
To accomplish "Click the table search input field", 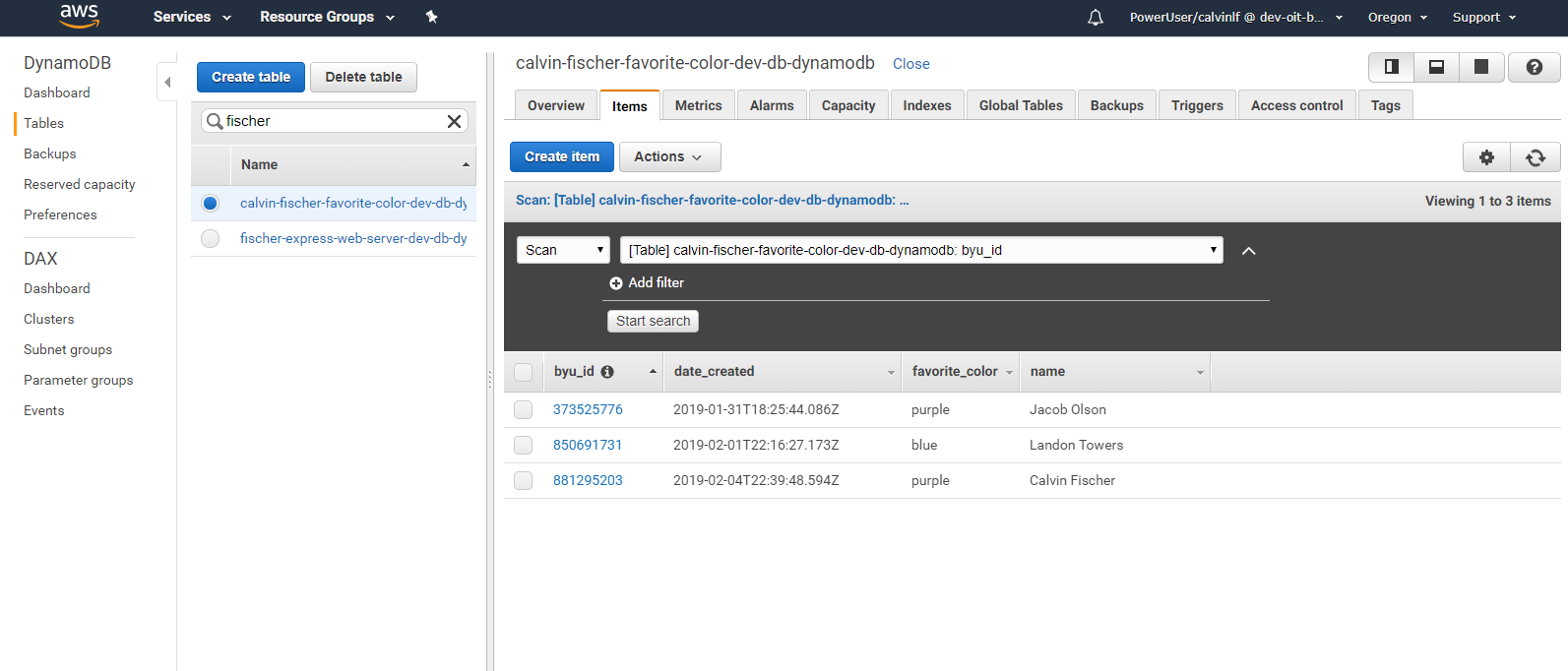I will [x=335, y=121].
